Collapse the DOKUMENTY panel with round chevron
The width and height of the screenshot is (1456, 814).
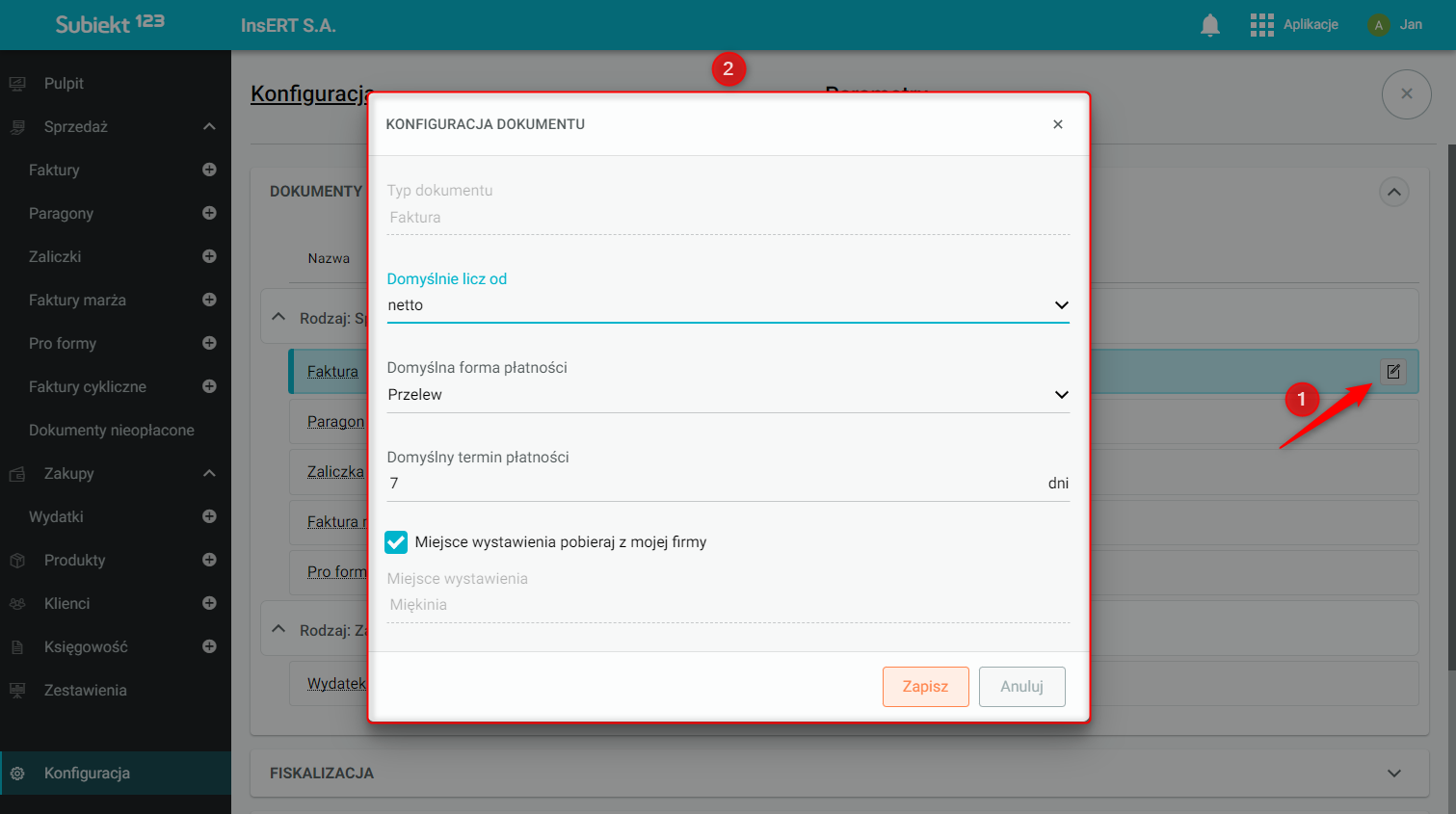click(x=1394, y=192)
